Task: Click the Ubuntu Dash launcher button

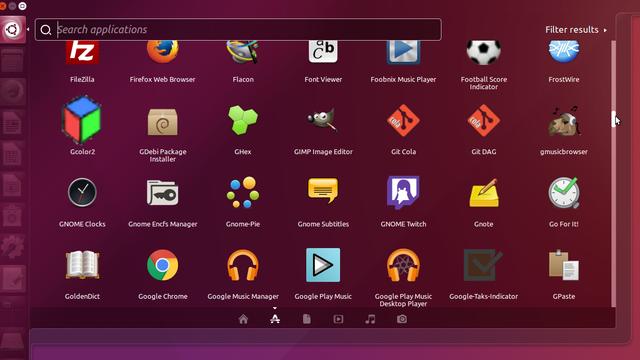Action: coord(12,29)
